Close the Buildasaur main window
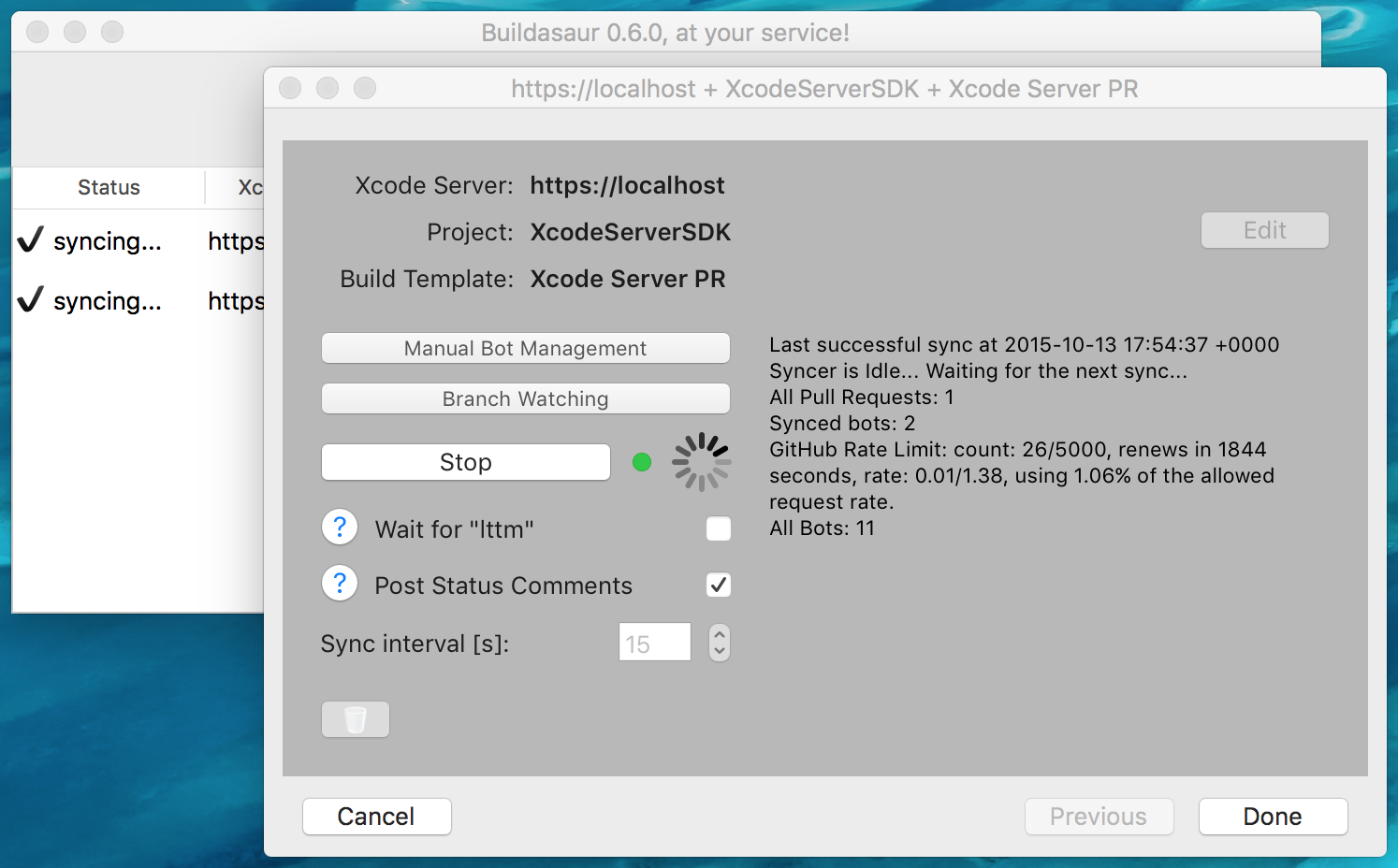Viewport: 1398px width, 868px height. tap(37, 32)
